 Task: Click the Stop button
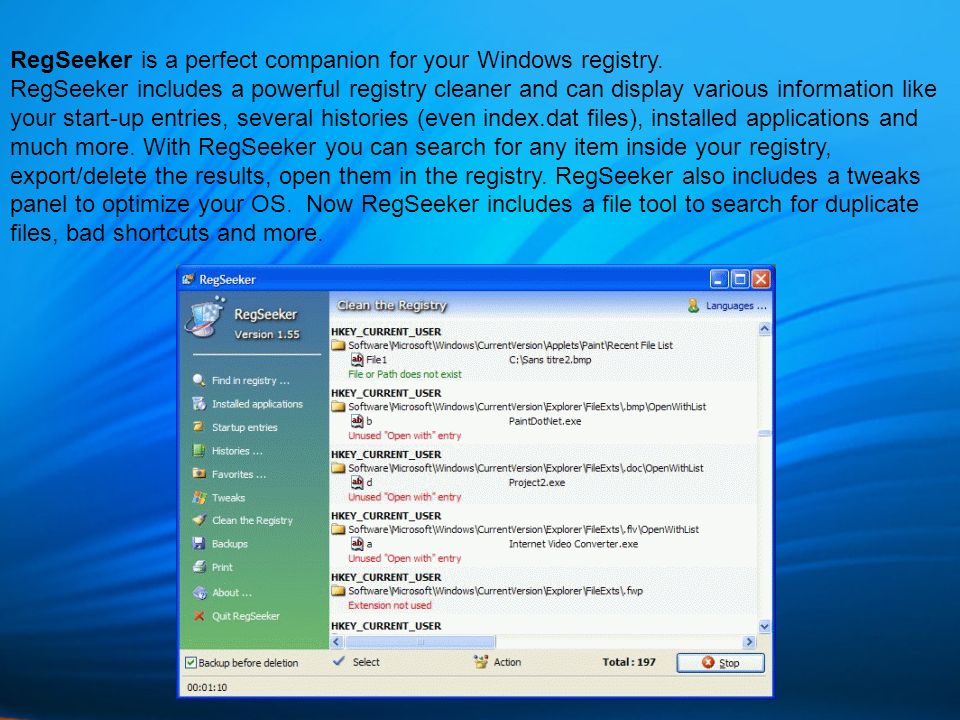coord(721,662)
